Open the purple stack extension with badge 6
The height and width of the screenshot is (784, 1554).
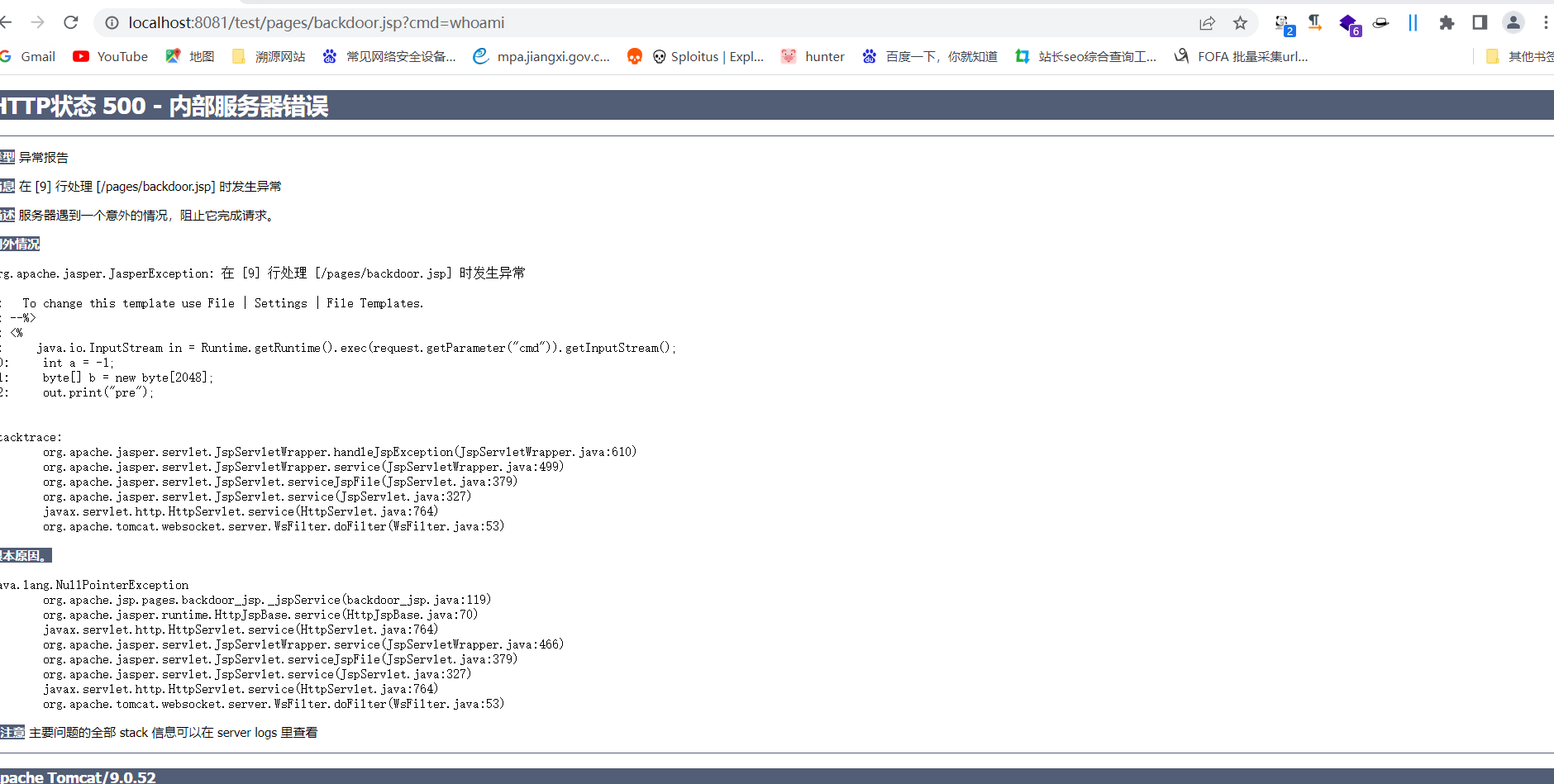coord(1349,24)
